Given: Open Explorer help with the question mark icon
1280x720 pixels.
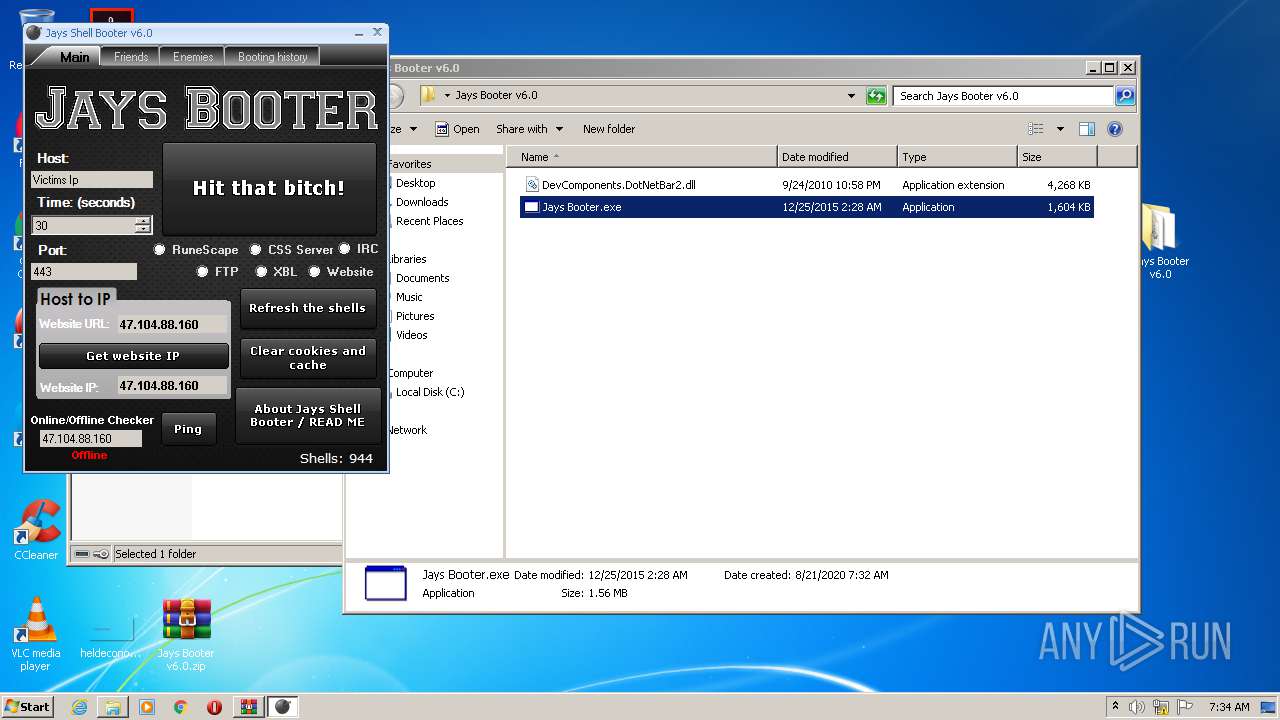Looking at the screenshot, I should click(x=1115, y=129).
